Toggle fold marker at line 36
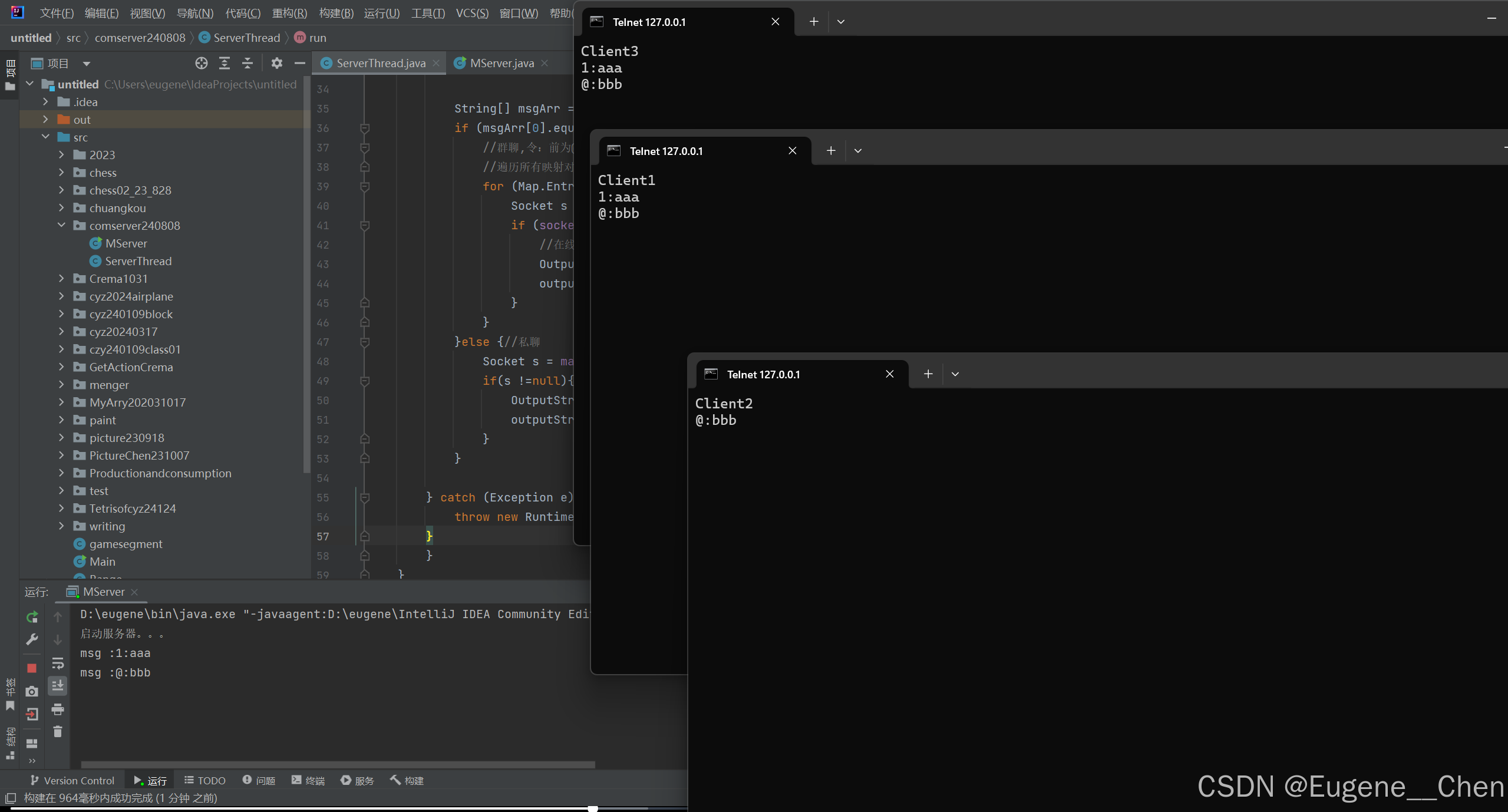The height and width of the screenshot is (812, 1508). [365, 128]
